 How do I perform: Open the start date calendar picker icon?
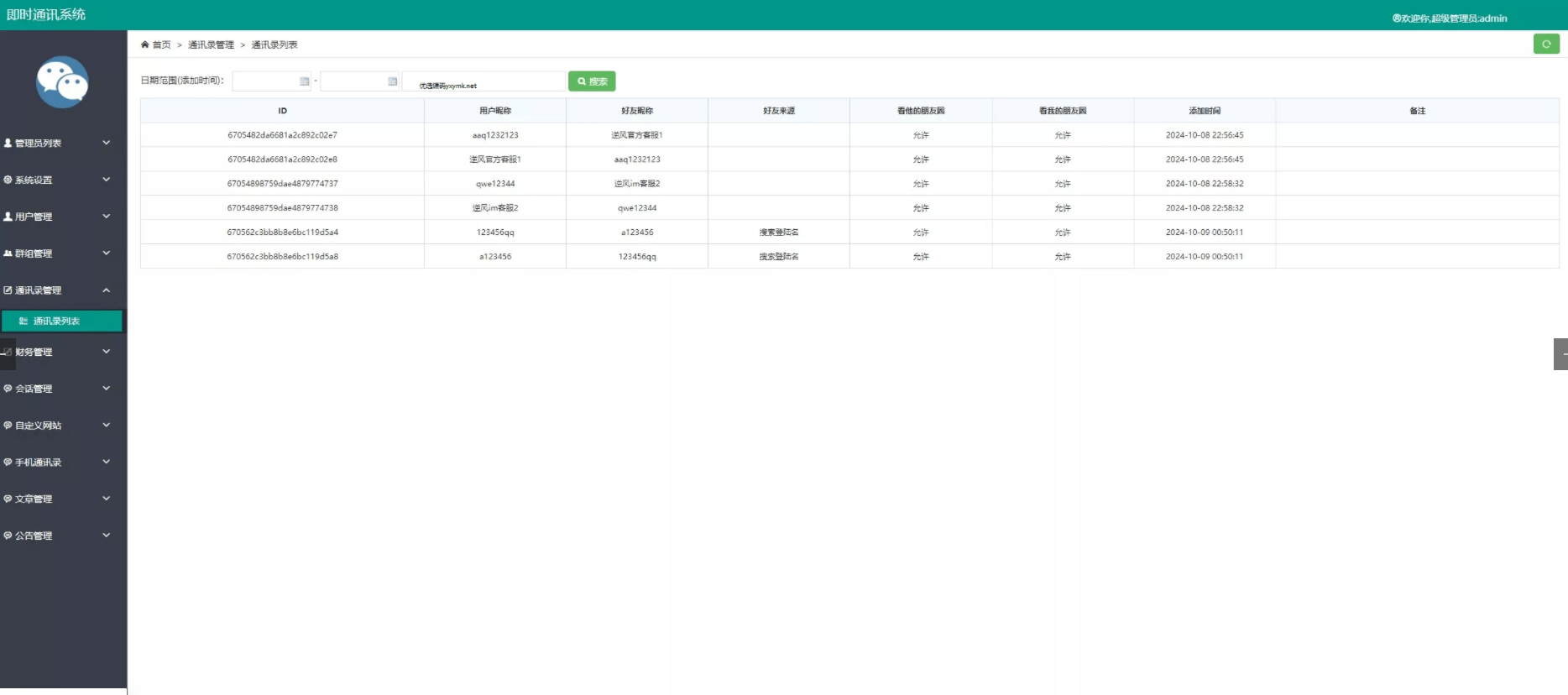[305, 81]
